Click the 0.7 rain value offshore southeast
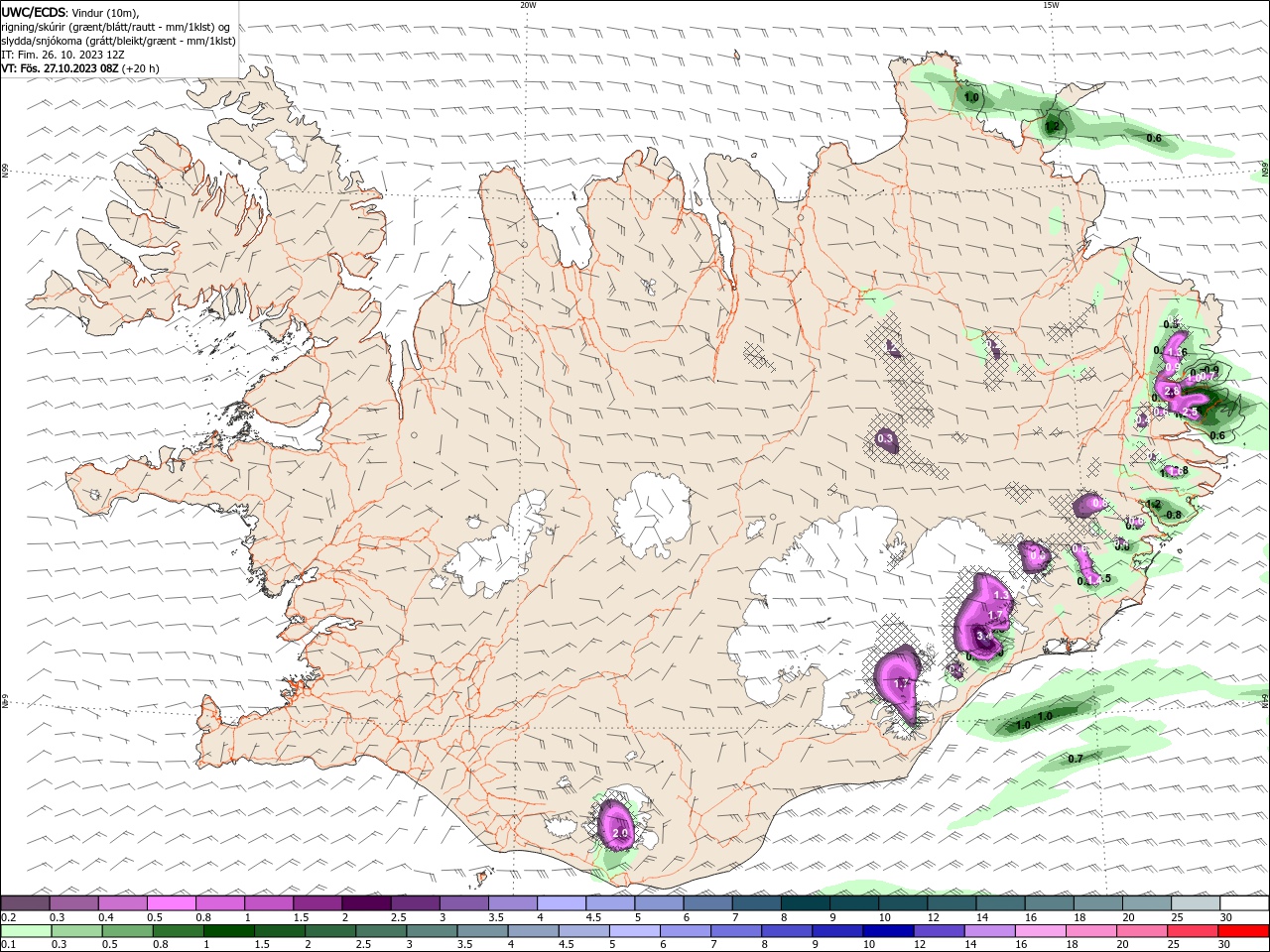This screenshot has width=1270, height=952. tap(1075, 759)
